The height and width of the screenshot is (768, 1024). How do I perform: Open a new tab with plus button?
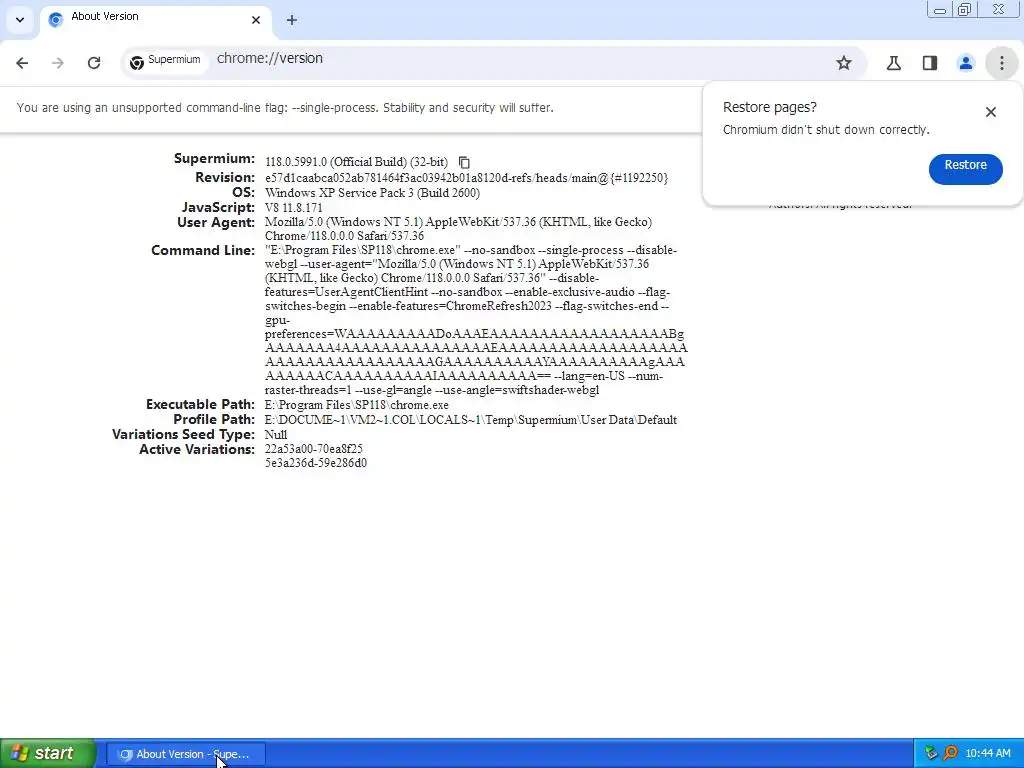click(x=292, y=20)
